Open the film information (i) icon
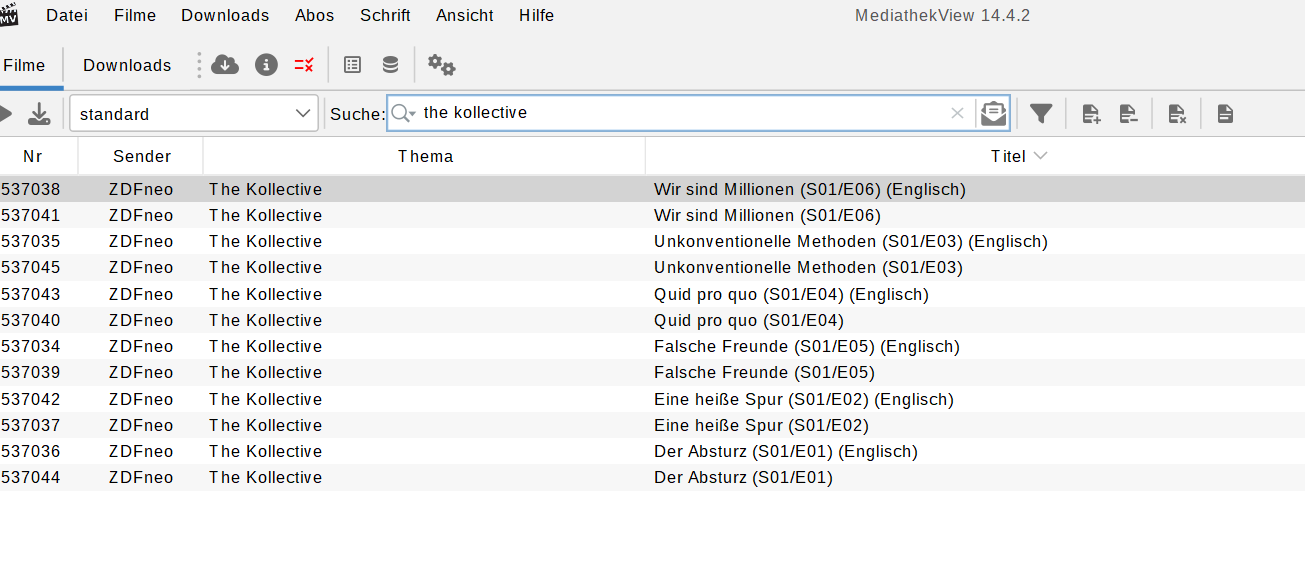Viewport: 1305px width, 580px height. pyautogui.click(x=266, y=65)
